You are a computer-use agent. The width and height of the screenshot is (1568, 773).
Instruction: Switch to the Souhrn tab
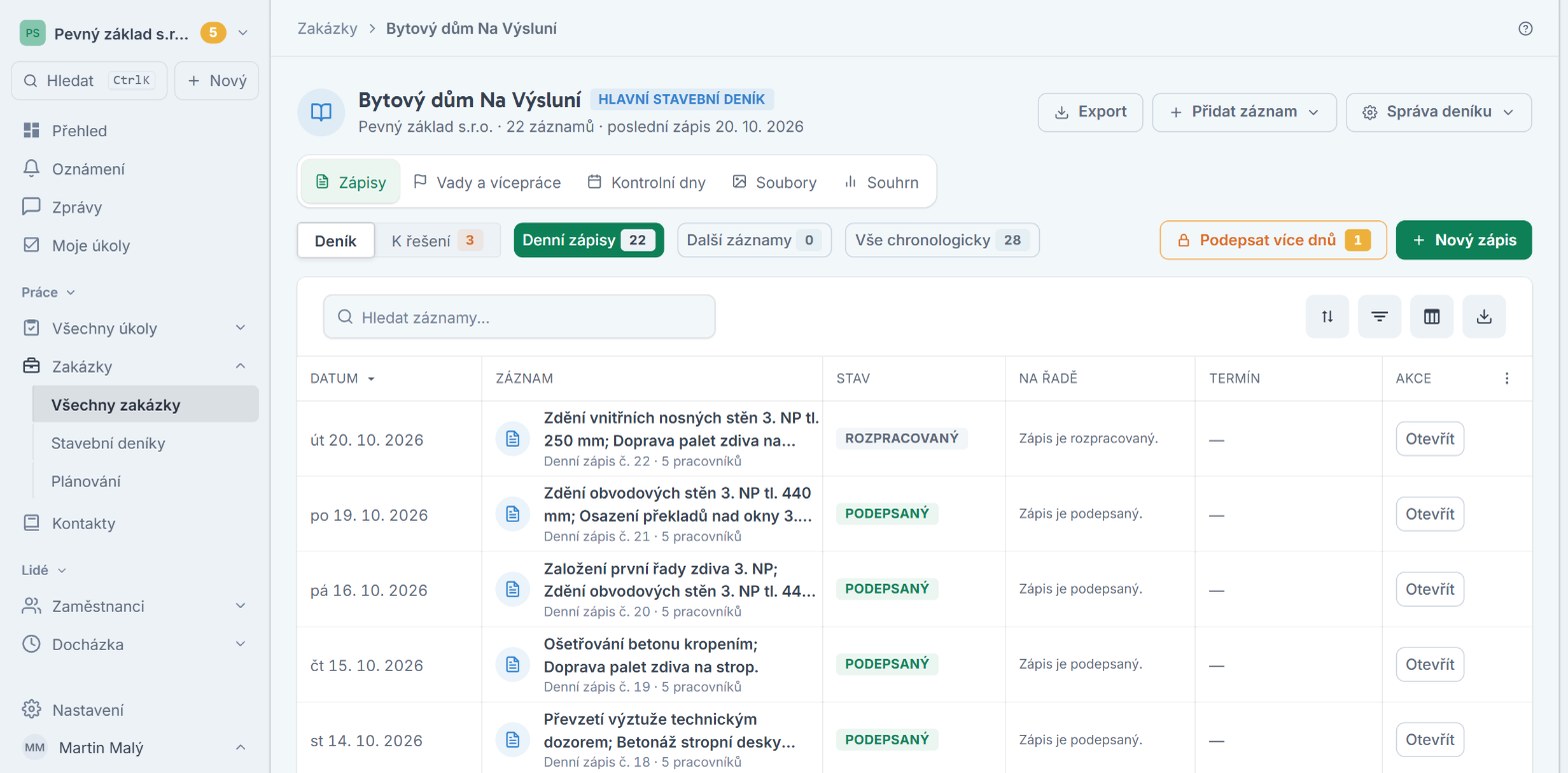[881, 182]
